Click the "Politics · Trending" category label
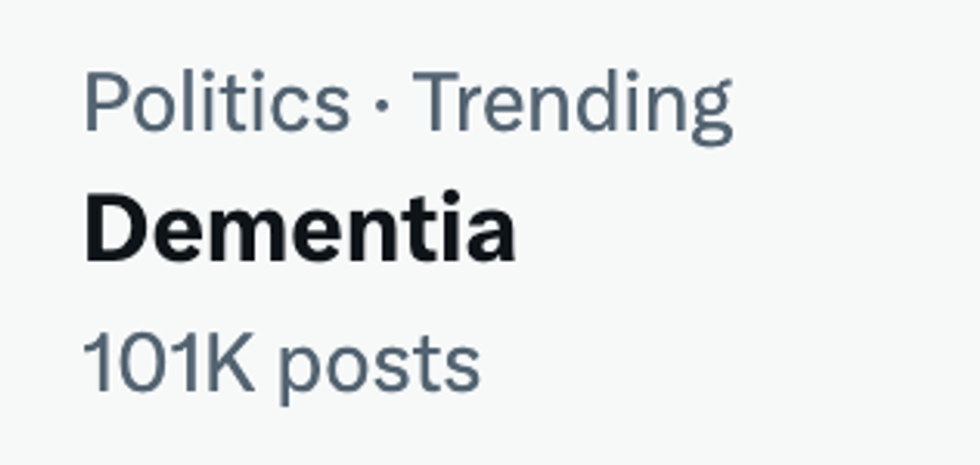980x465 pixels. (x=408, y=103)
